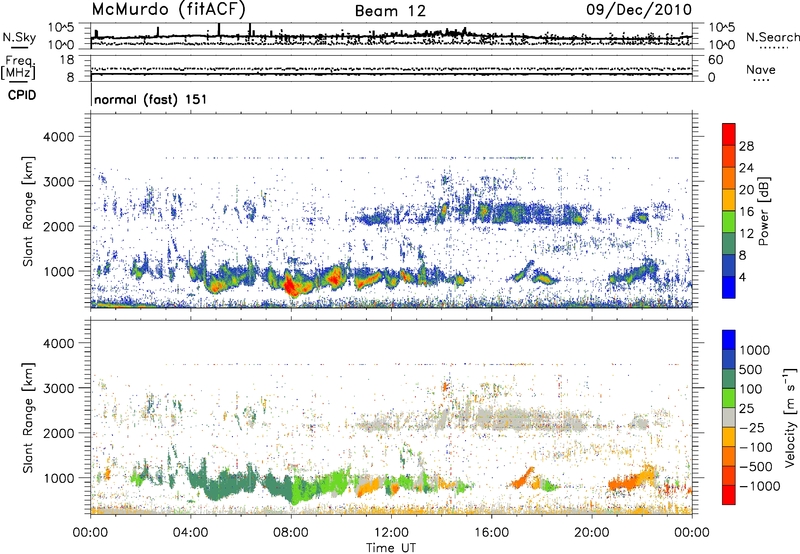Click the "-25" velocity colorbar label
The image size is (800, 554).
(752, 428)
